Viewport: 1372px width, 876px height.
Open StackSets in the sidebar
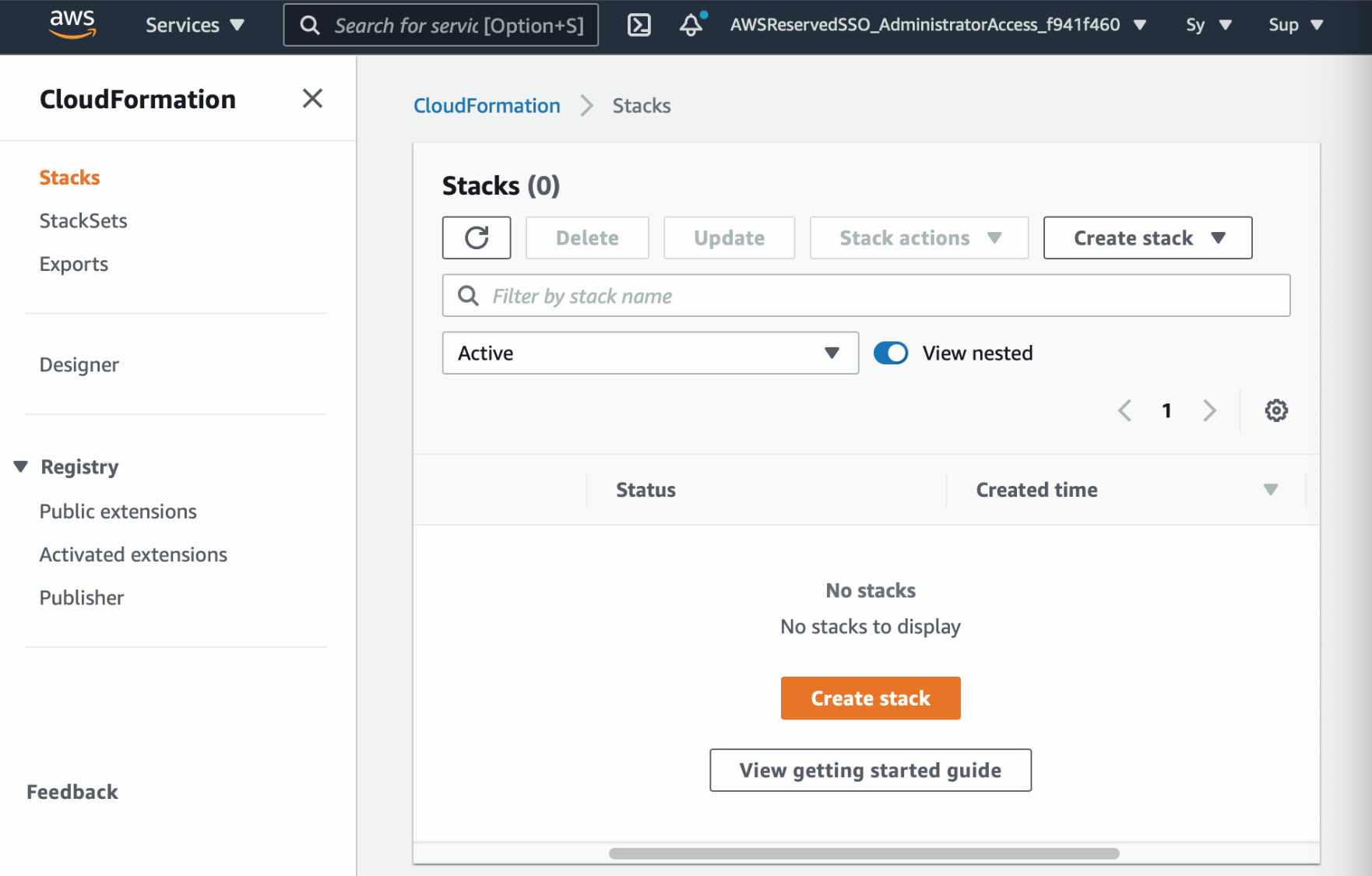click(x=83, y=221)
